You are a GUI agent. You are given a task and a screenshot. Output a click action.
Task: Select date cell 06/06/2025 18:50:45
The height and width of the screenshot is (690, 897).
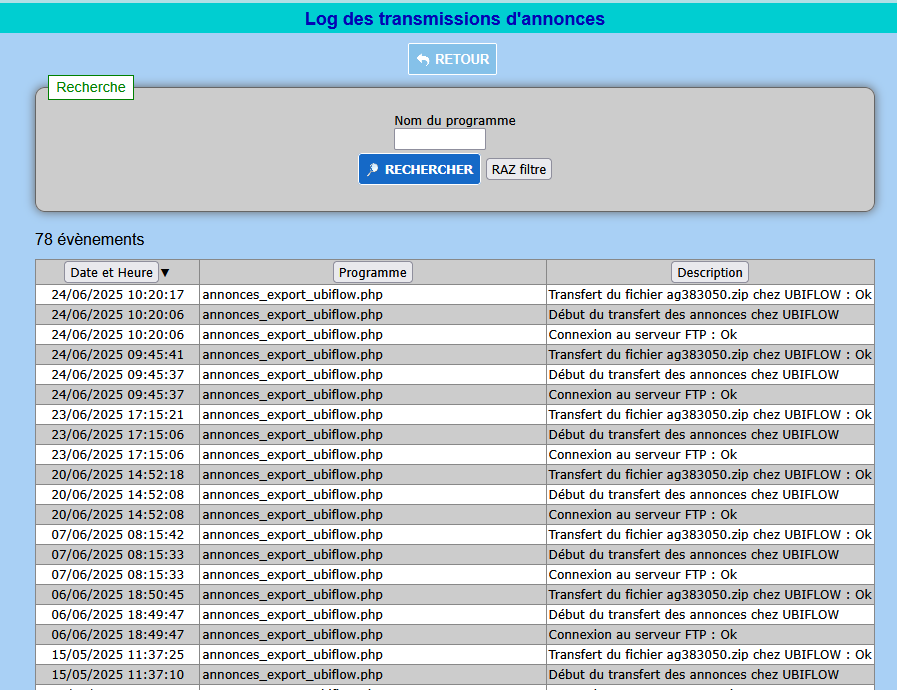(118, 595)
